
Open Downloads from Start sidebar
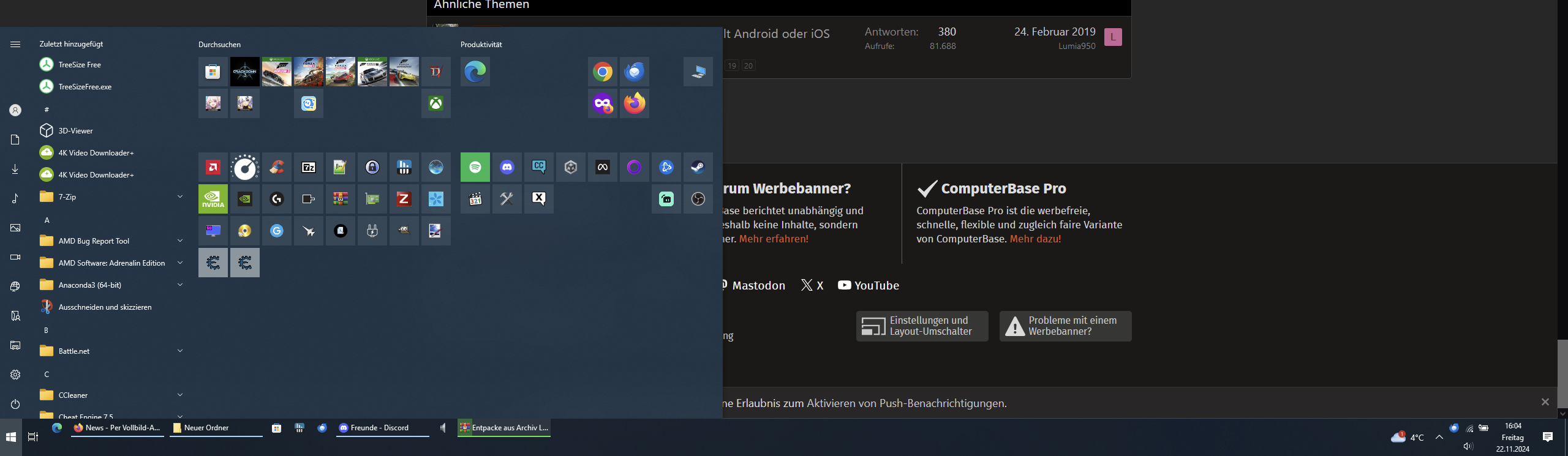click(15, 169)
